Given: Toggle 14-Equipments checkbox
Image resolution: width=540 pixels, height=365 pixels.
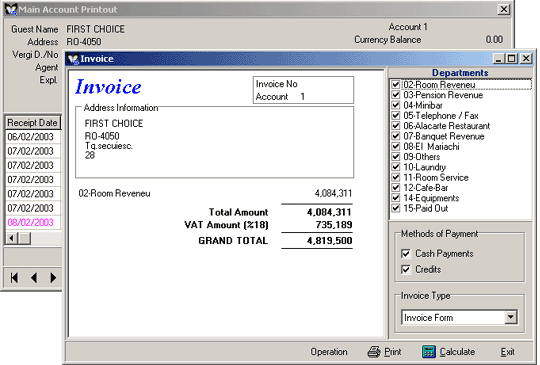Looking at the screenshot, I should (x=396, y=198).
